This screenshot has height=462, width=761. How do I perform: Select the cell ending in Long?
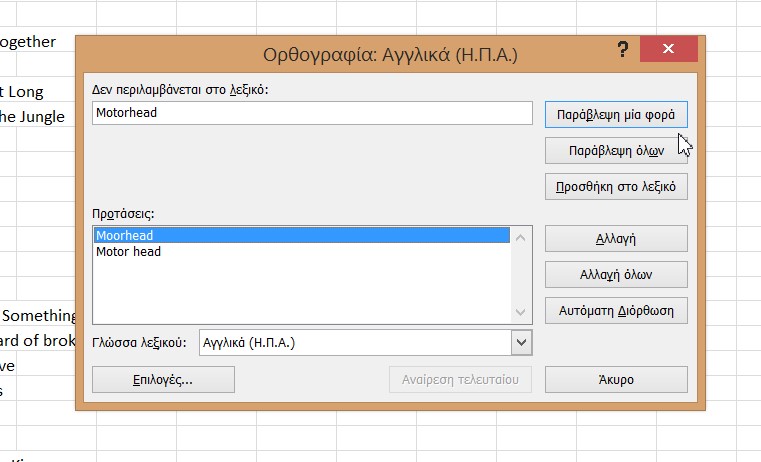pos(30,92)
